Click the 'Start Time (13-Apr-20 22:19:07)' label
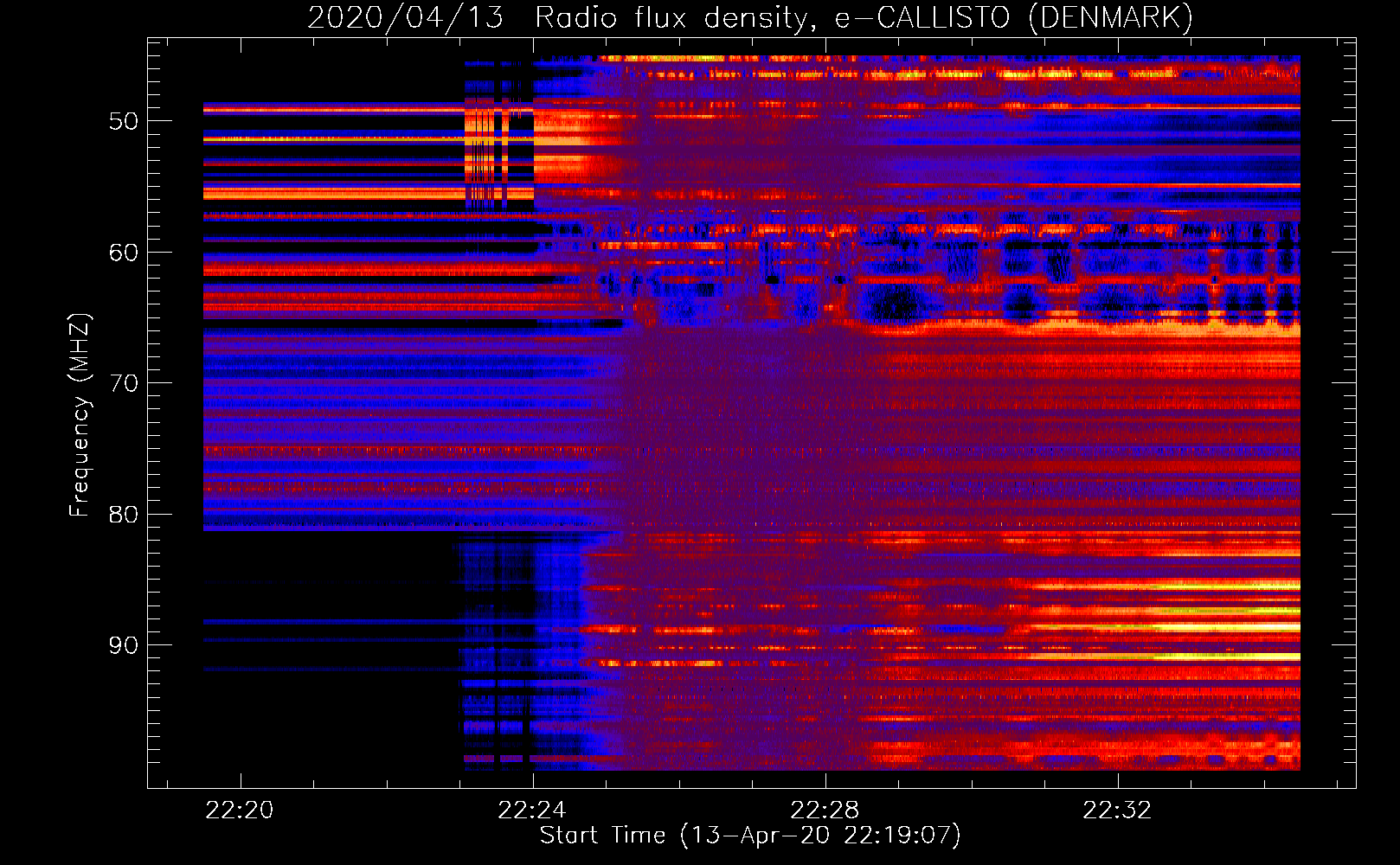Screen dimensions: 1400x865 (750, 836)
